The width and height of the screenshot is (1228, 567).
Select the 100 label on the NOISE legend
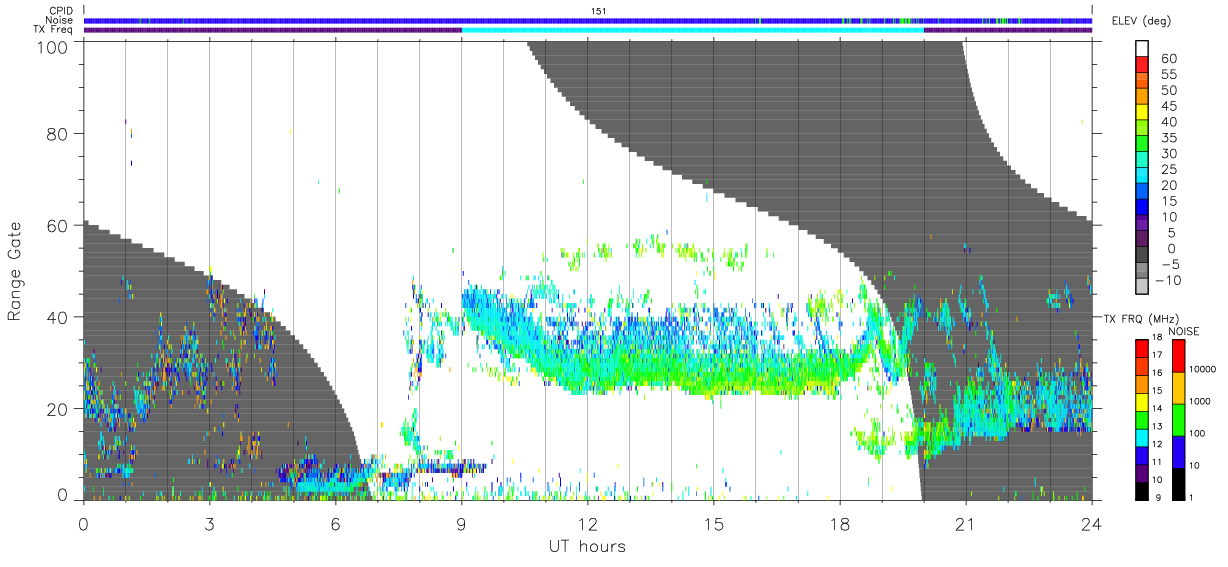pos(1198,433)
